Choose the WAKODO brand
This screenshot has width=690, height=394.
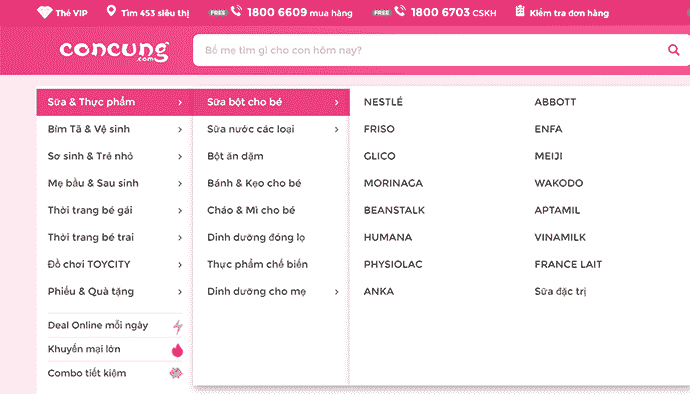click(x=558, y=183)
